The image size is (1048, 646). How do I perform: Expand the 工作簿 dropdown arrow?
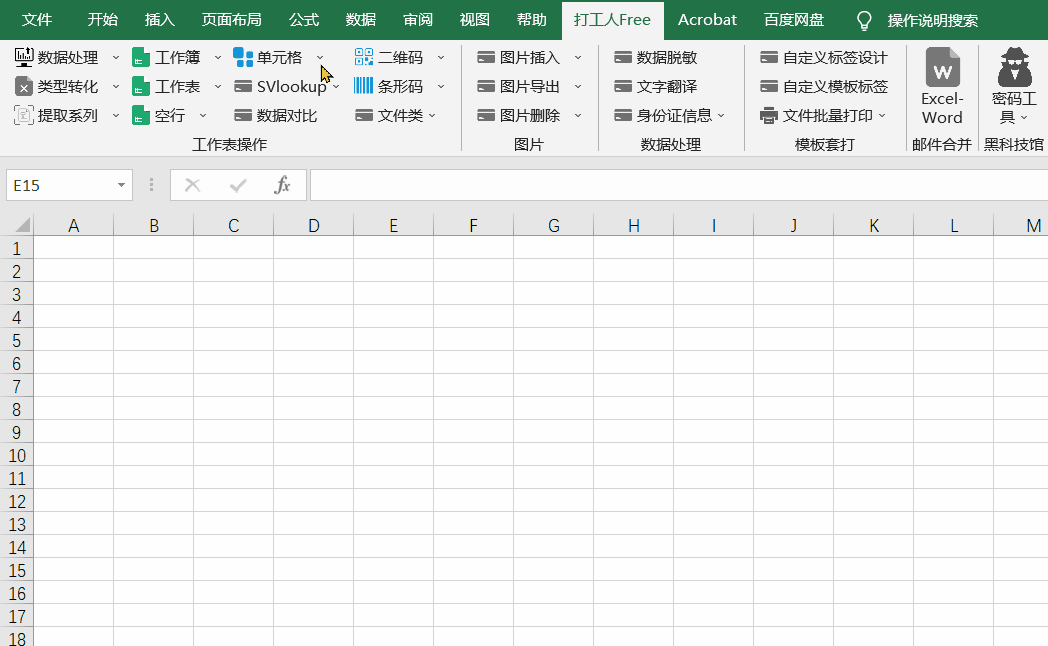[218, 57]
